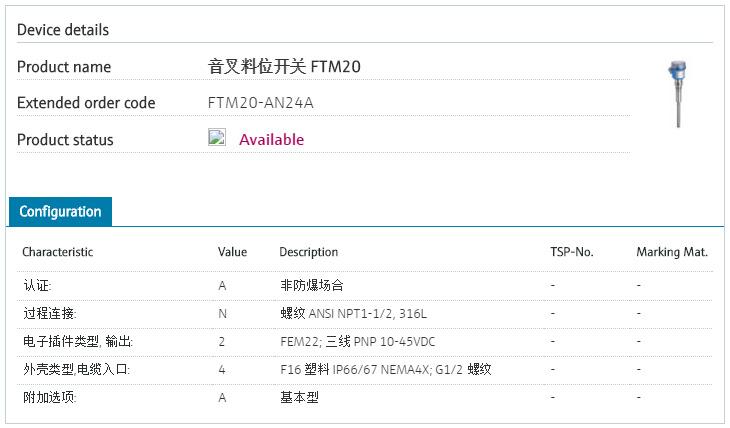
Task: Select the Configuration tab
Action: pos(60,212)
